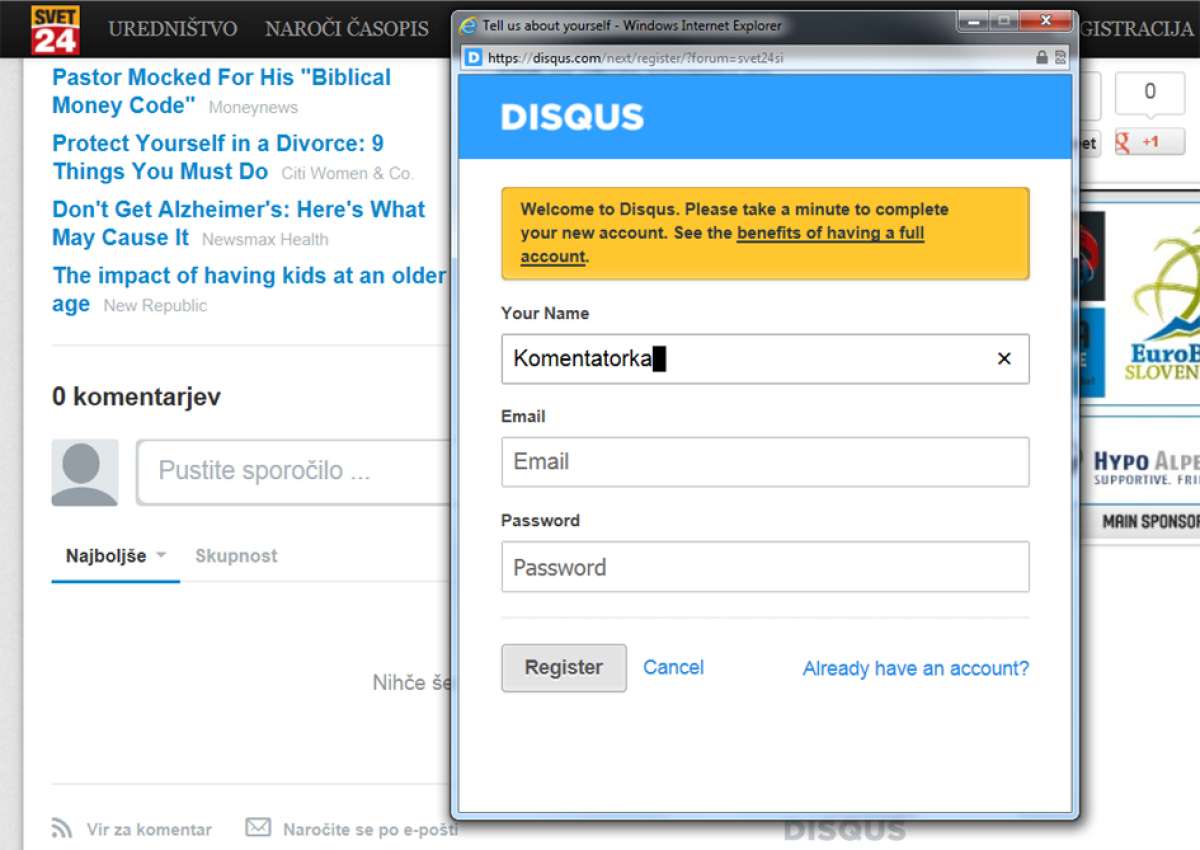
Task: Click the DISQUS logo in blue header
Action: 572,117
